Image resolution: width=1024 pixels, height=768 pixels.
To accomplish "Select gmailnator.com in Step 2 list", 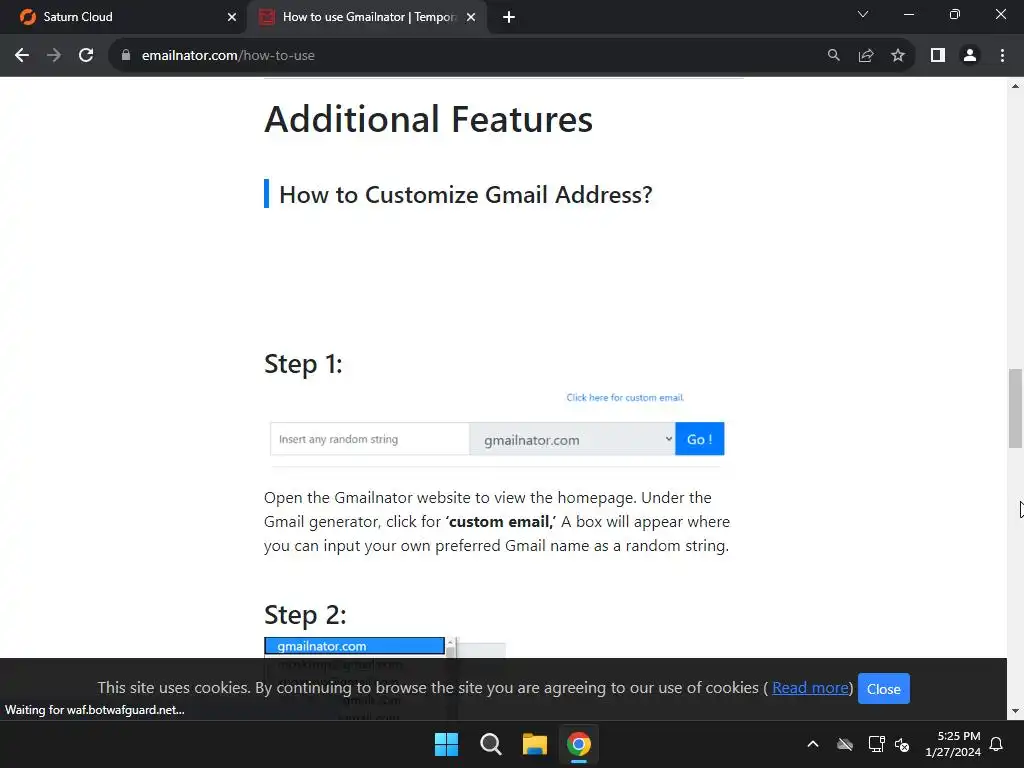I will [354, 646].
